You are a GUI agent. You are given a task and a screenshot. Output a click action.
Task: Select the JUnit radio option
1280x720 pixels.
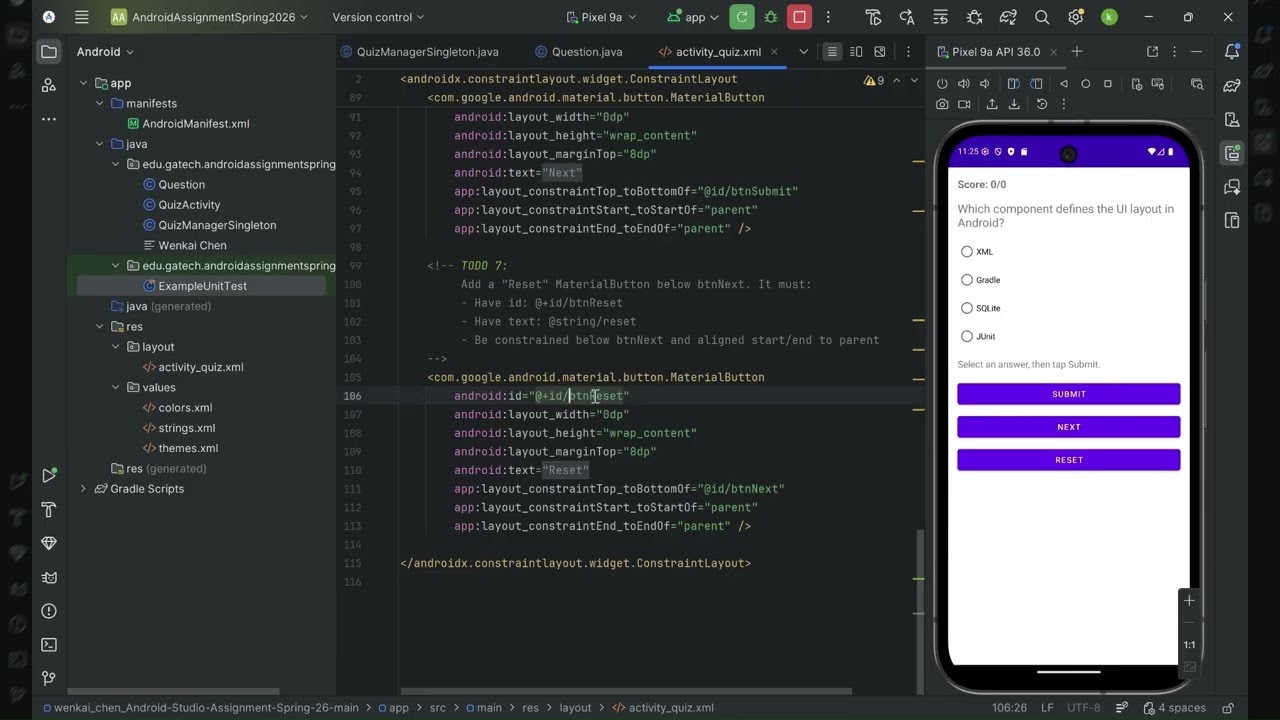click(967, 336)
